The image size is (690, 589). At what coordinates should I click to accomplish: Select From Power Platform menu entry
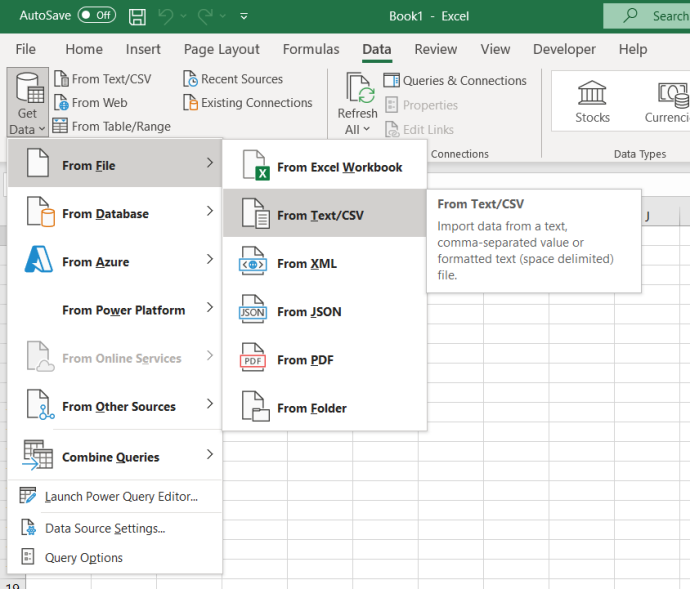[114, 309]
